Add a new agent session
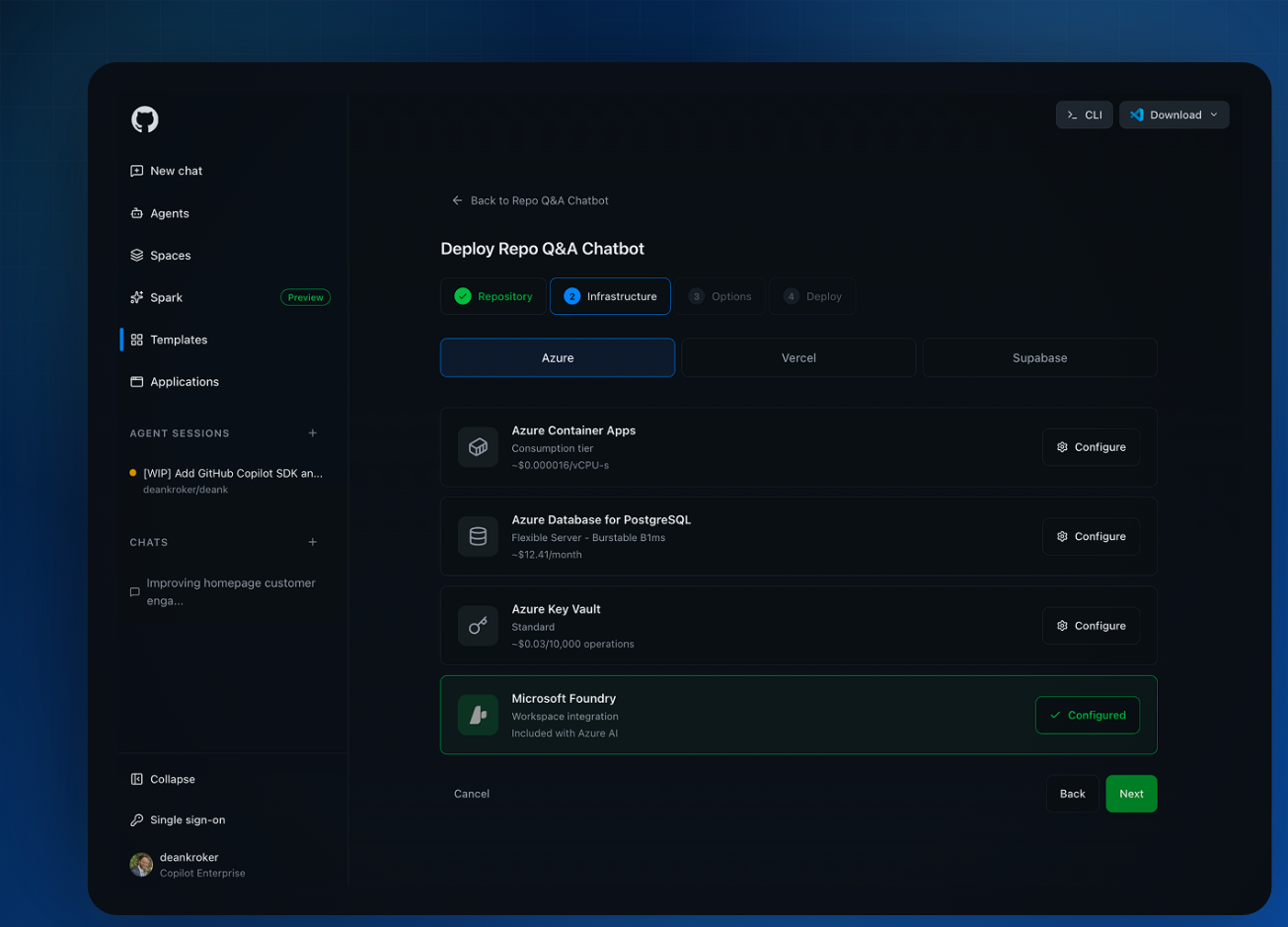This screenshot has height=927, width=1288. click(x=313, y=433)
